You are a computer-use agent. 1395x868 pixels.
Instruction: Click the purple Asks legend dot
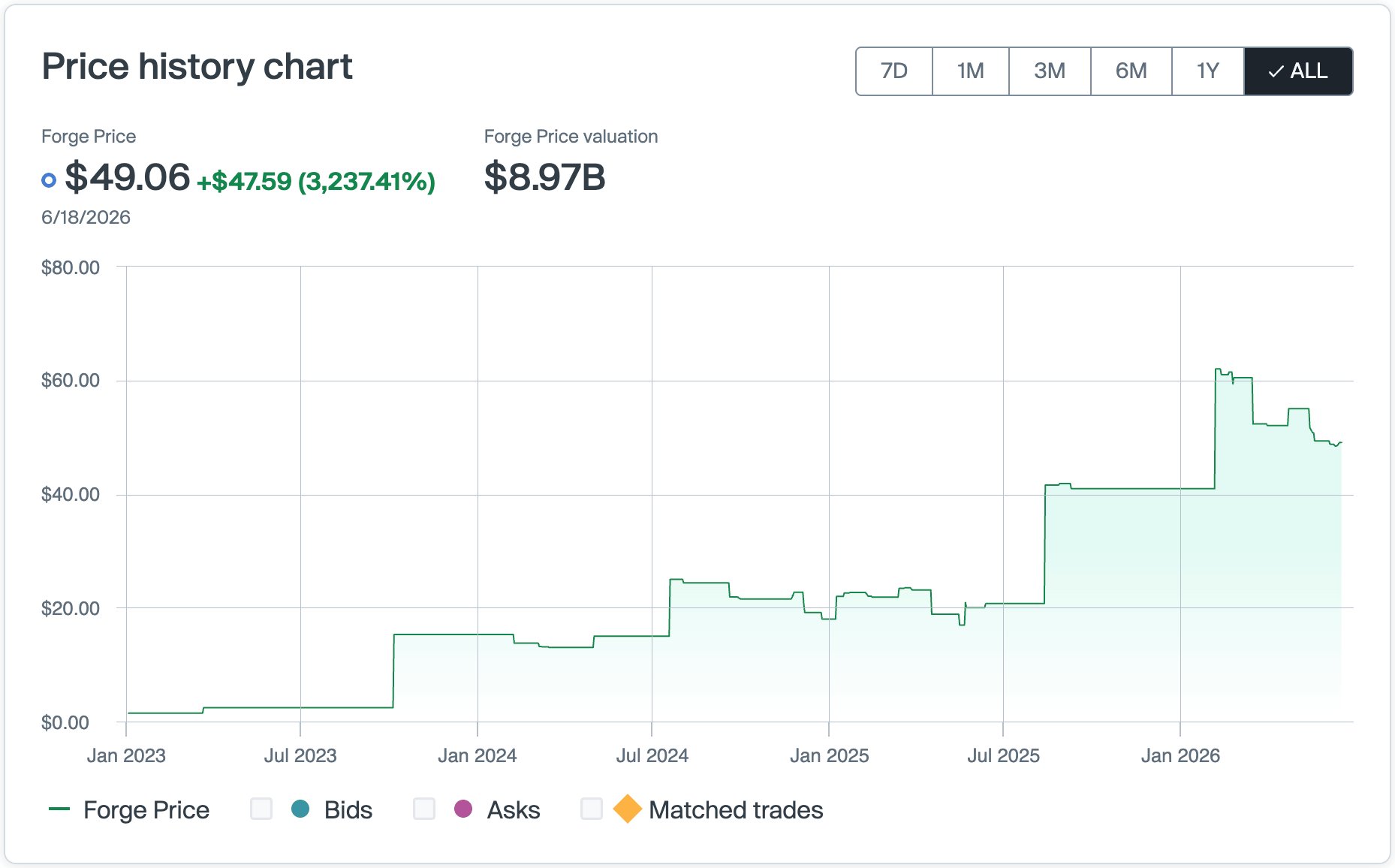[463, 809]
